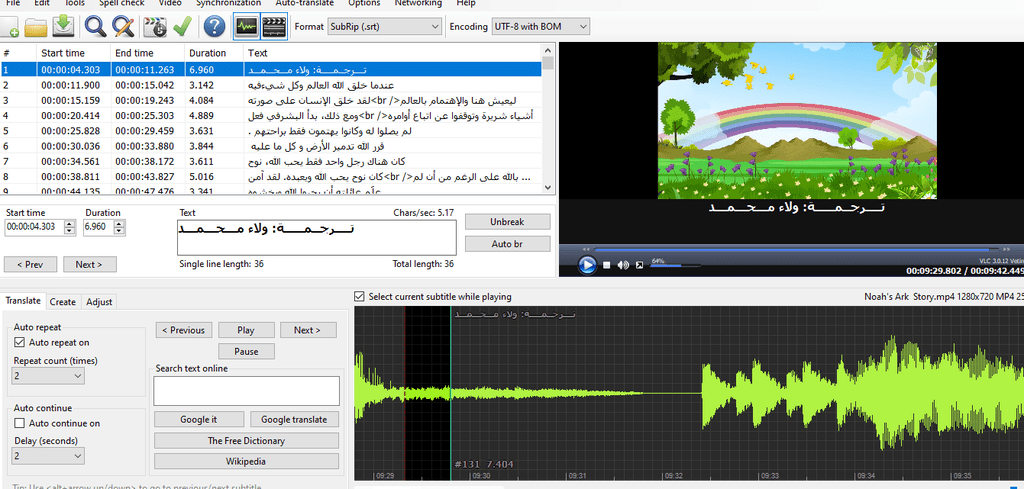Click the Google it button
The width and height of the screenshot is (1024, 489).
click(199, 419)
